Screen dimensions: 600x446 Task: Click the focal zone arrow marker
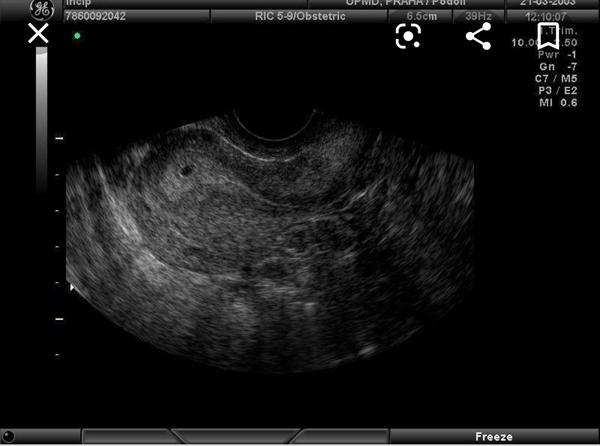pyautogui.click(x=70, y=288)
